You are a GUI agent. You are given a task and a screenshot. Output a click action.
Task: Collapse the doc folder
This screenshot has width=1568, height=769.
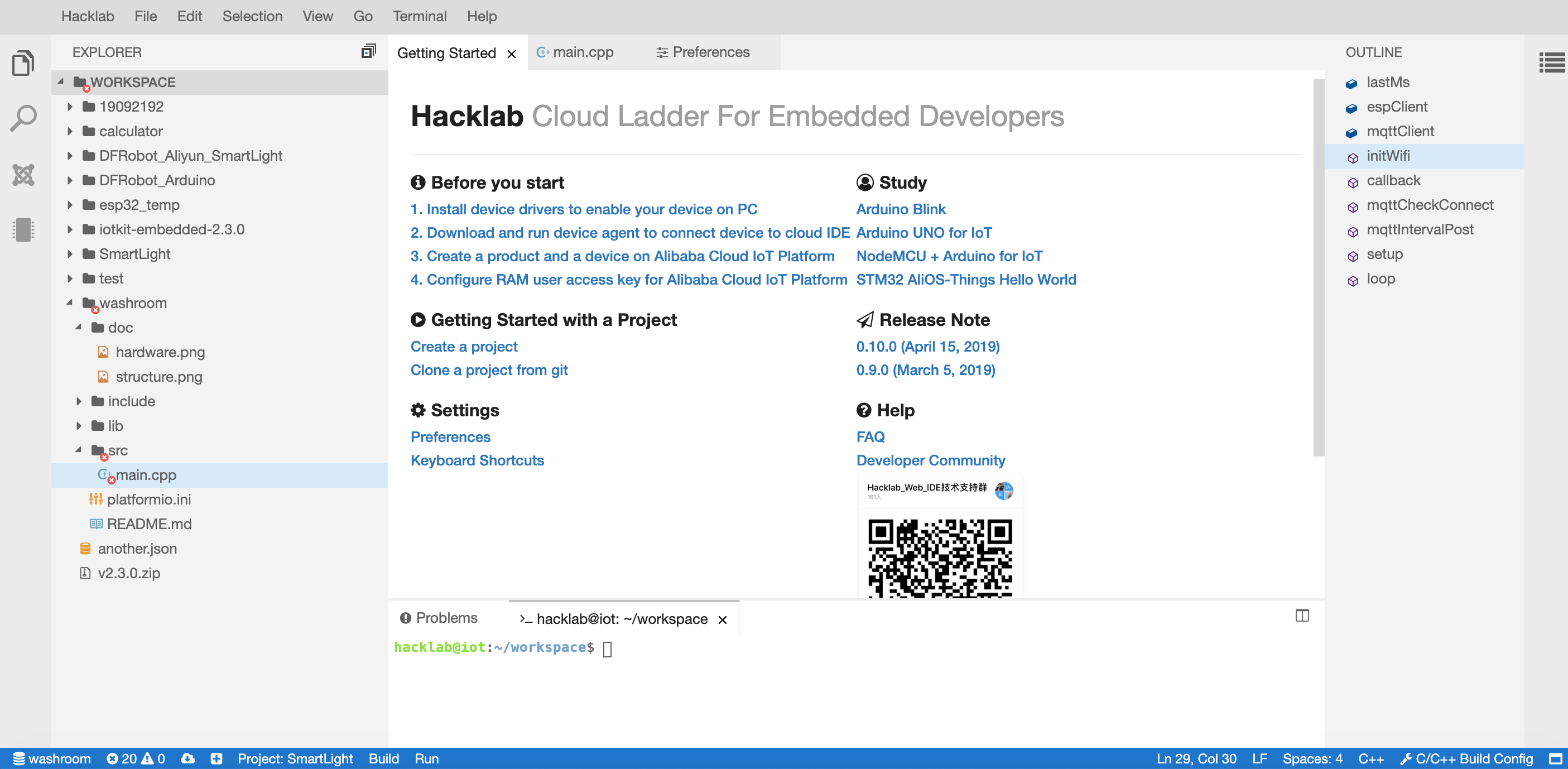coord(79,327)
